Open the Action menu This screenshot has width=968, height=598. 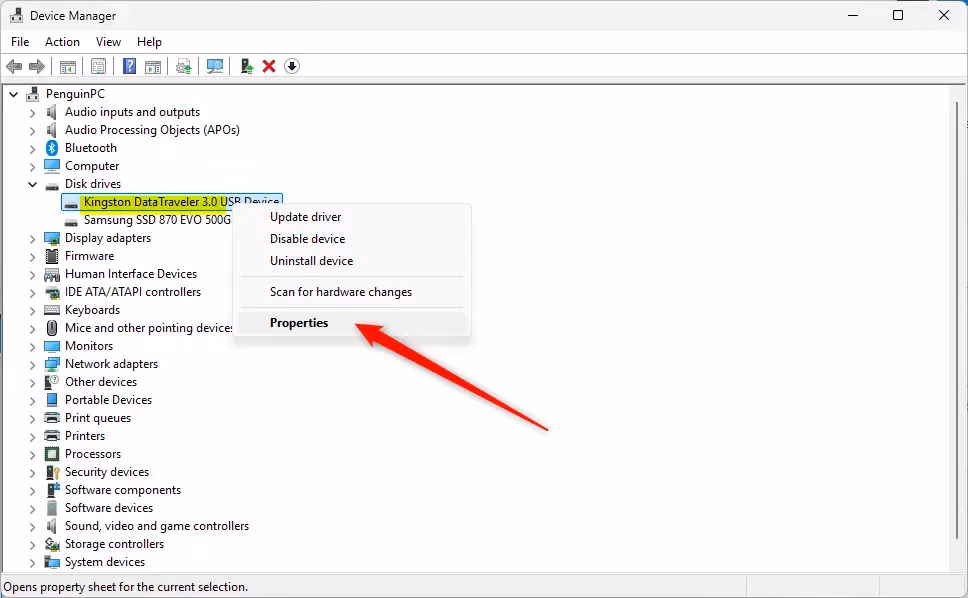tap(62, 42)
